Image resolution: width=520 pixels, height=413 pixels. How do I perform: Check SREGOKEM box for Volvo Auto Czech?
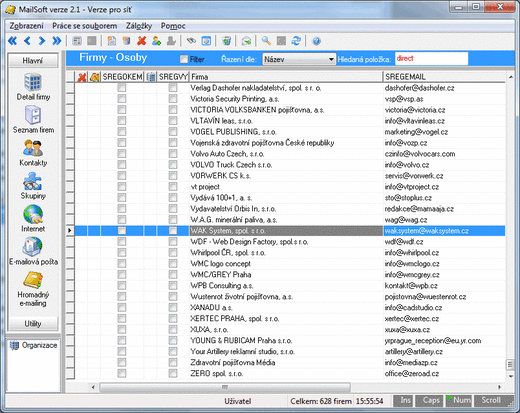[122, 154]
